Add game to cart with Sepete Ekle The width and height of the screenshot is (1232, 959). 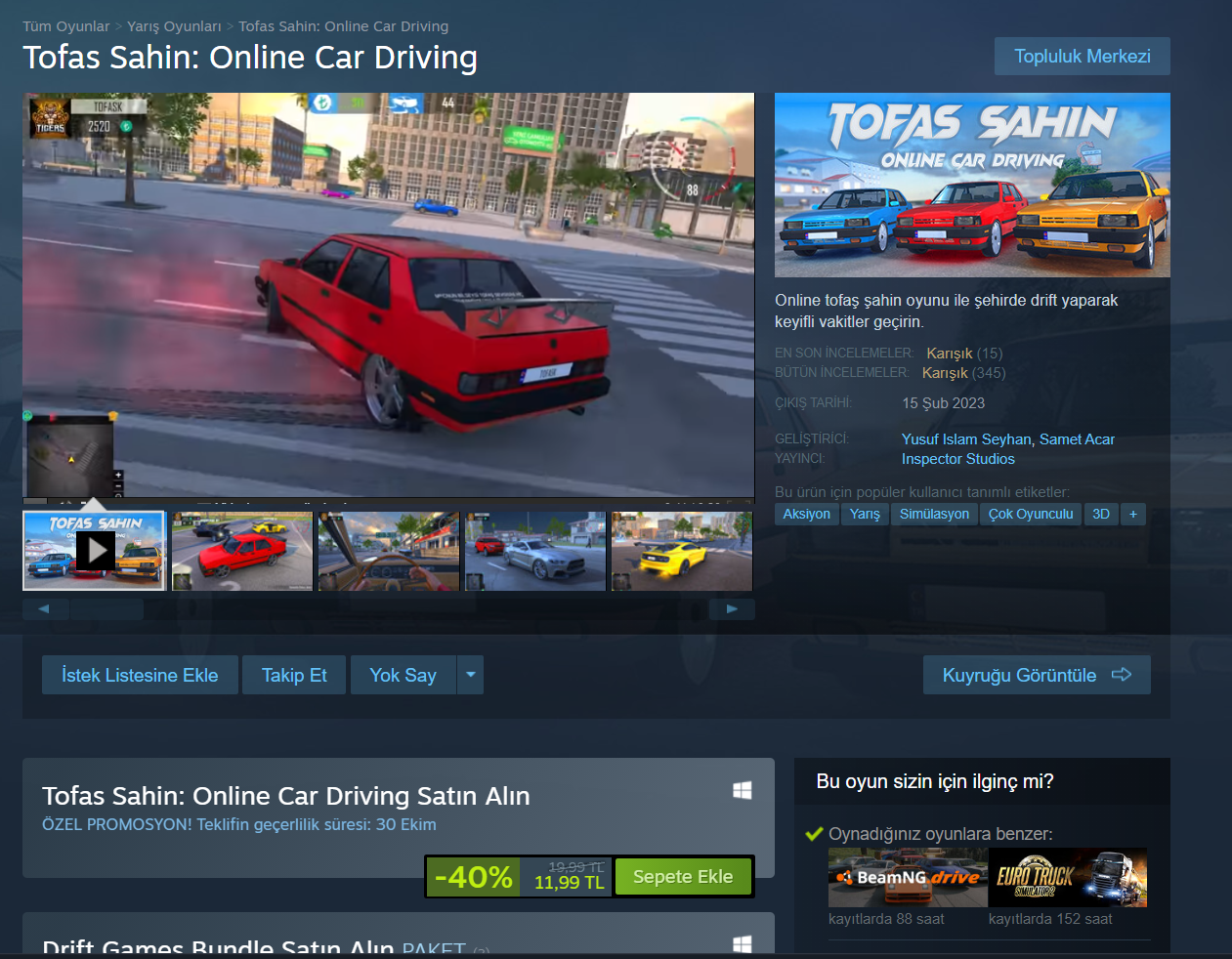click(683, 877)
